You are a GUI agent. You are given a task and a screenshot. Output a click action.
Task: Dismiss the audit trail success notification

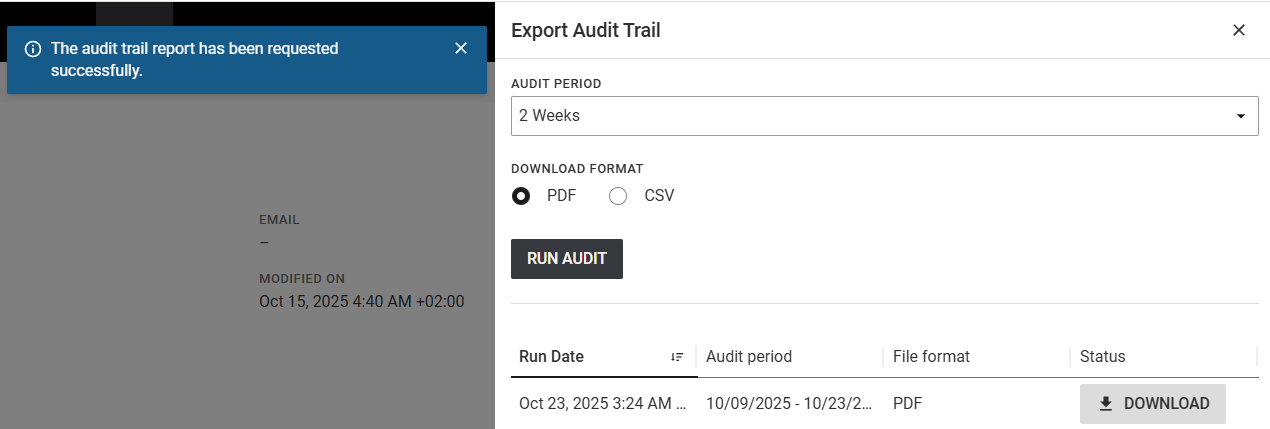coord(461,48)
